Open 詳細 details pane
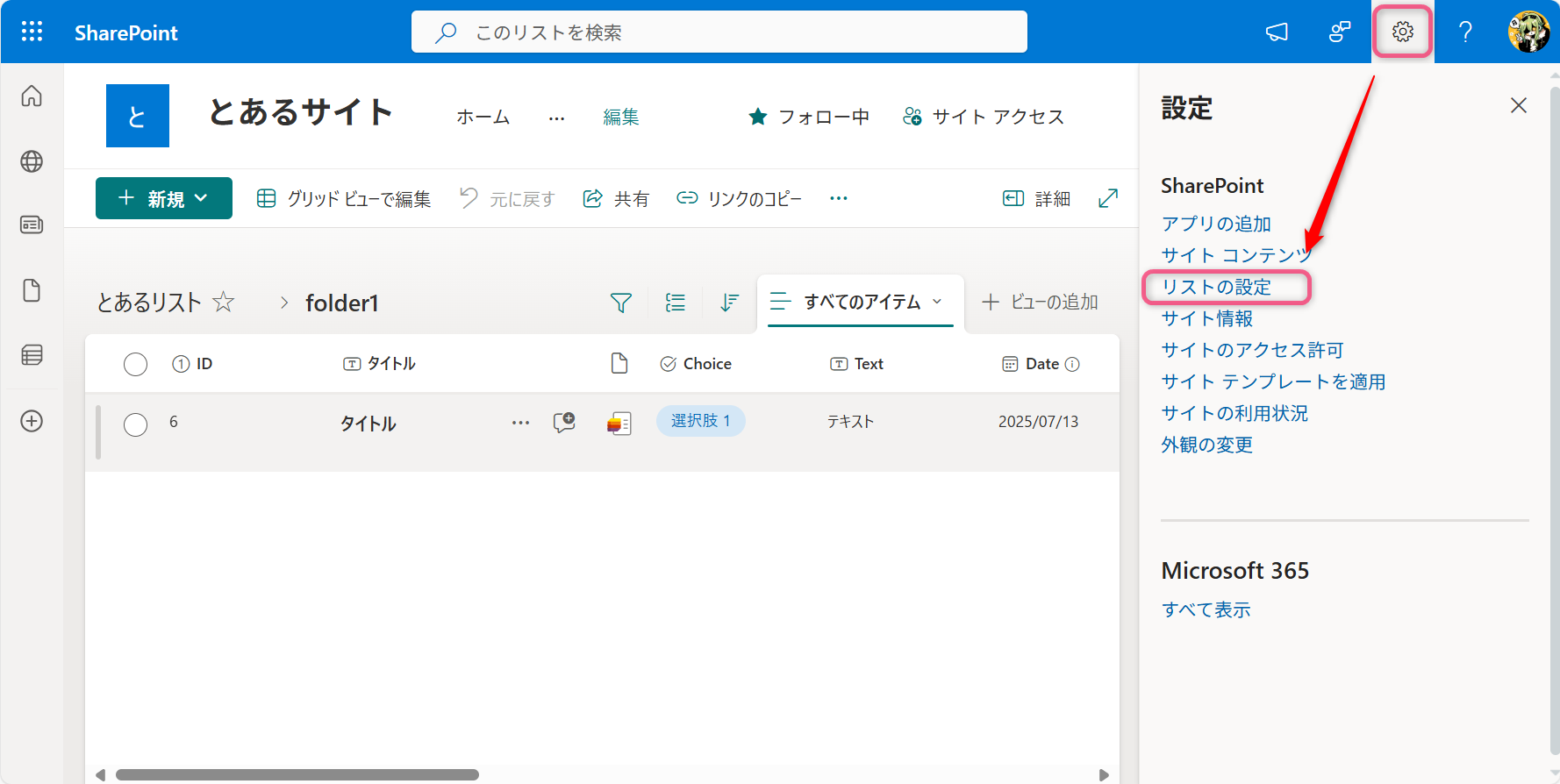 1037,199
